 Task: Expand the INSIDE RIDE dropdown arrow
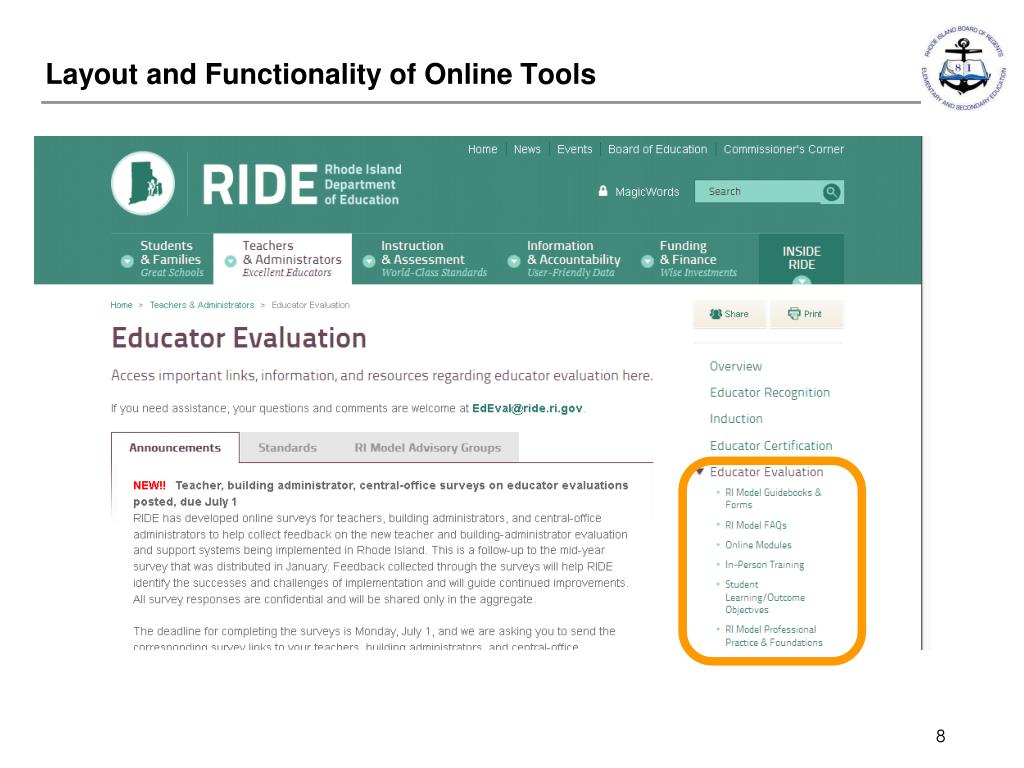tap(801, 281)
